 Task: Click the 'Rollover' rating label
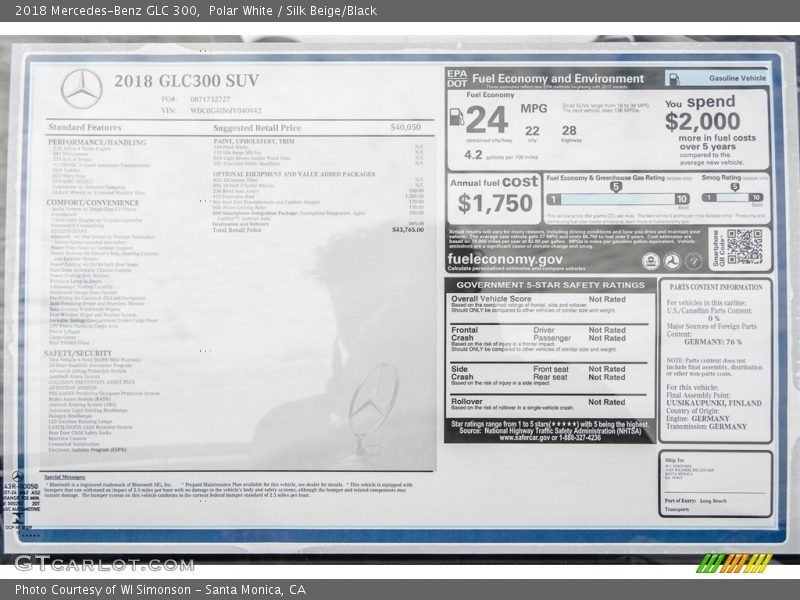coord(467,402)
